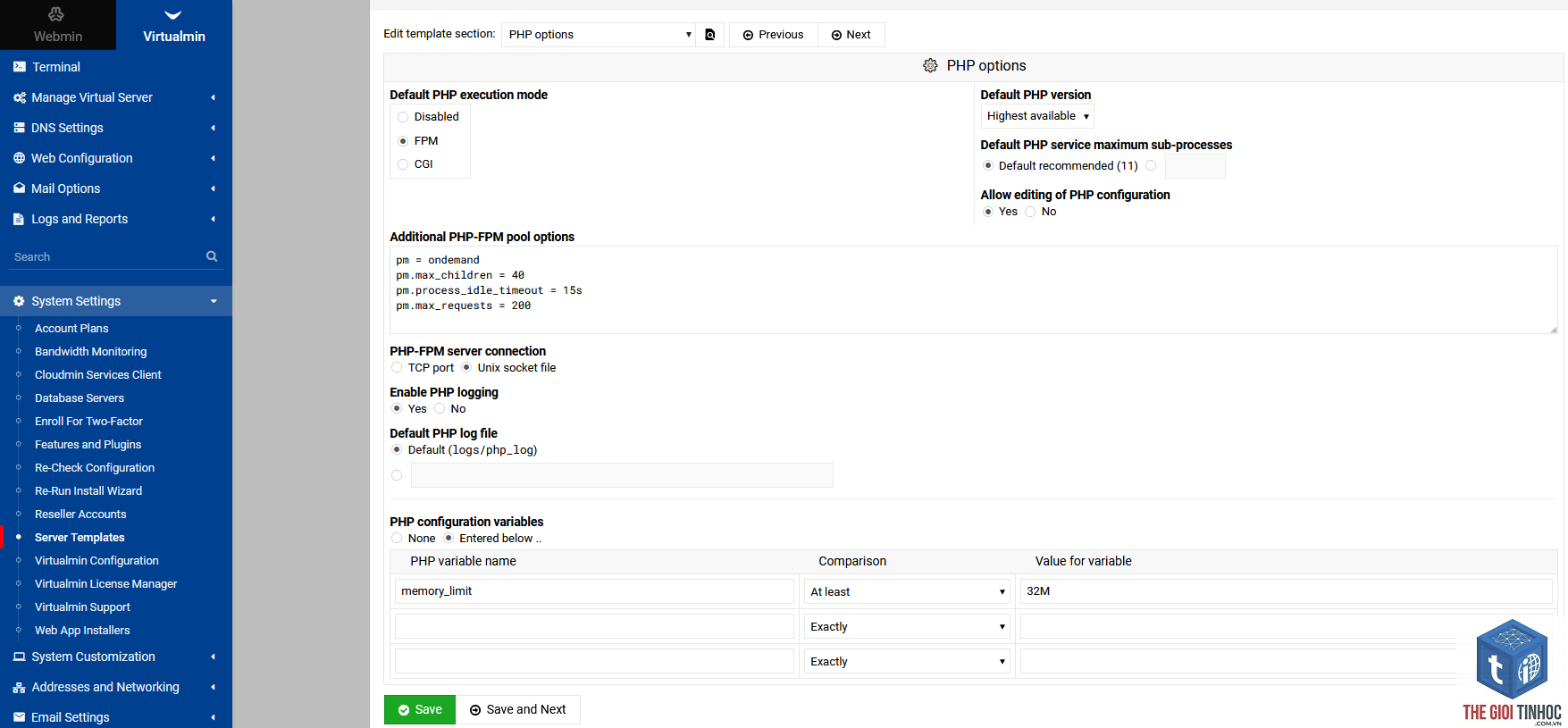1568x728 pixels.
Task: Open the Terminal icon in sidebar
Action: pyautogui.click(x=19, y=67)
